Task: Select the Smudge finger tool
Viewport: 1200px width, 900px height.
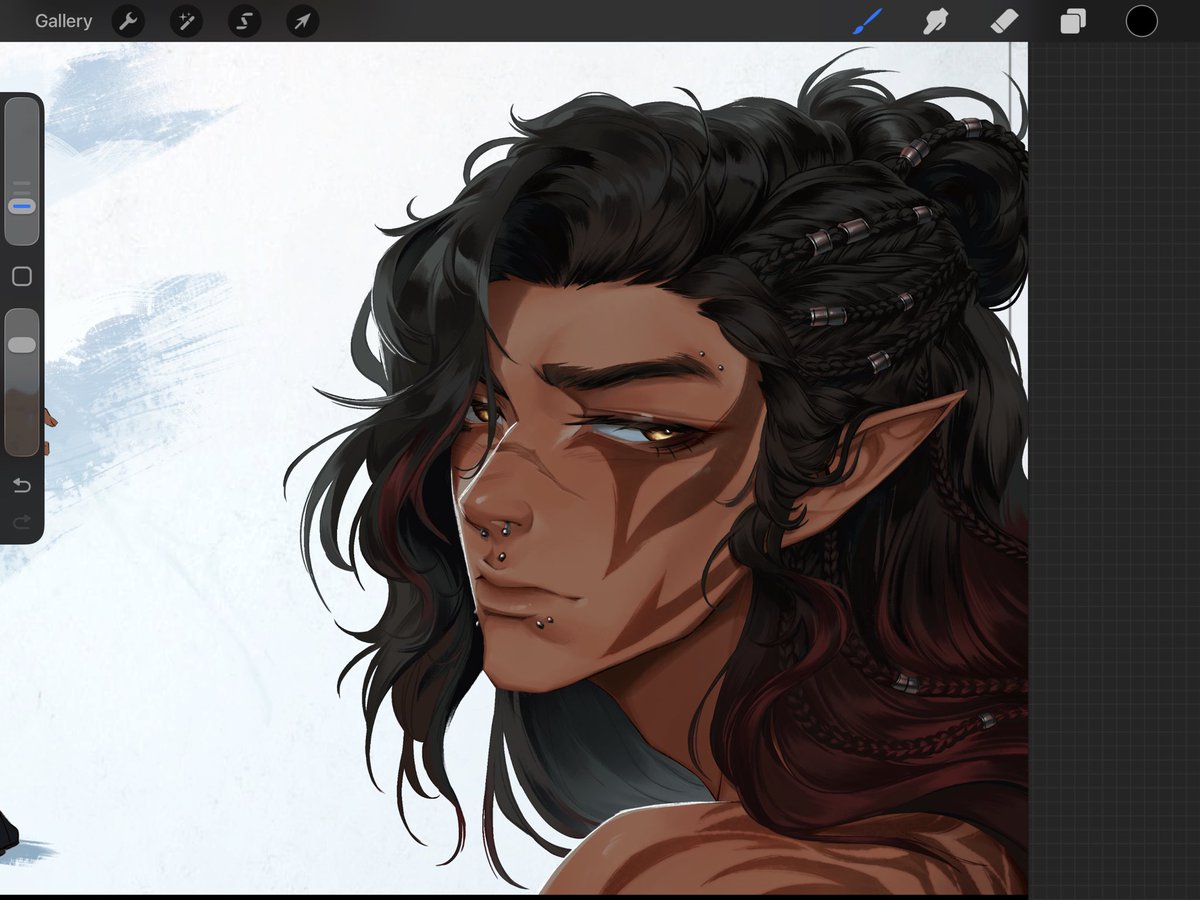Action: click(935, 21)
